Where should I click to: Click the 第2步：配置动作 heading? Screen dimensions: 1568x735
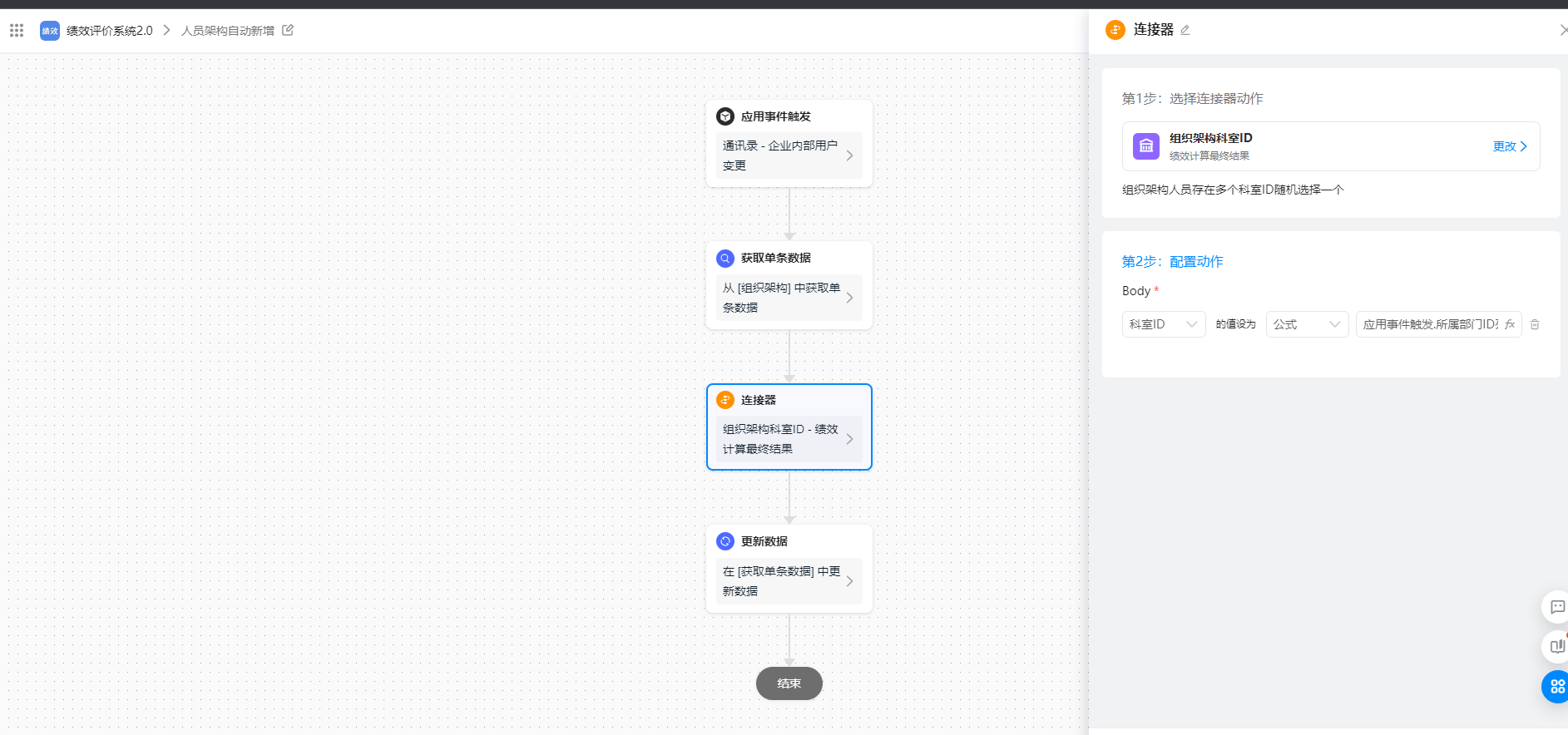pos(1172,261)
